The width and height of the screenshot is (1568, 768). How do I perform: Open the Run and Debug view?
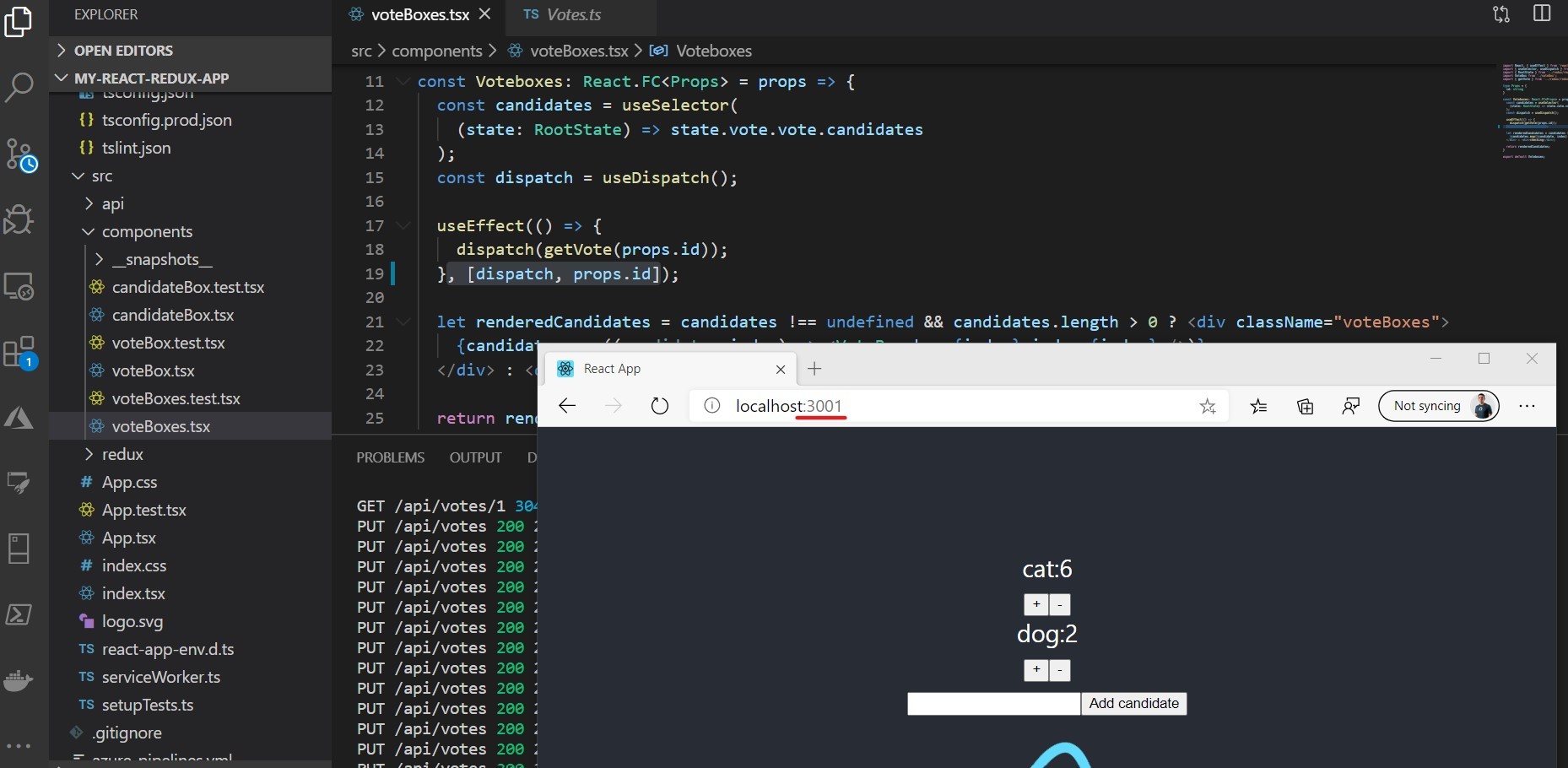(x=19, y=220)
